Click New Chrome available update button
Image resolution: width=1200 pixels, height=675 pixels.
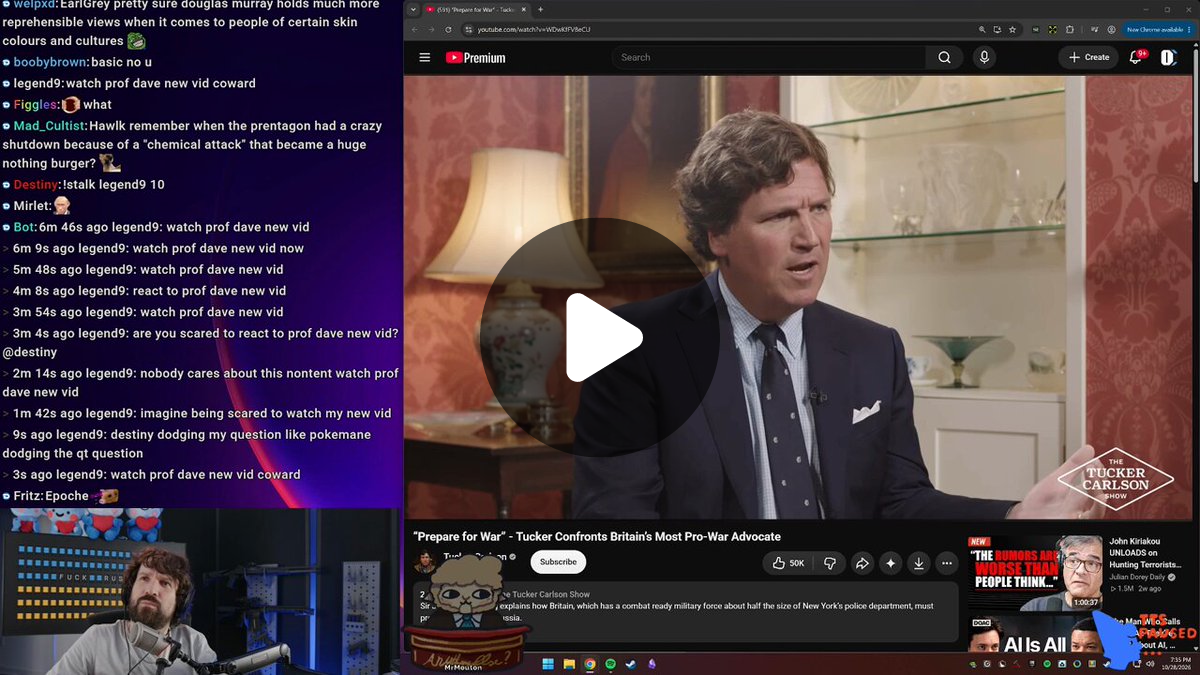1158,30
